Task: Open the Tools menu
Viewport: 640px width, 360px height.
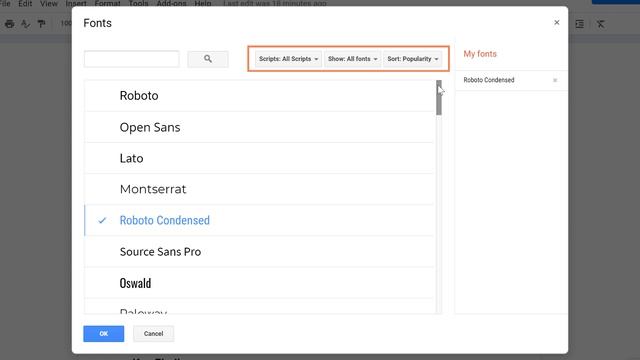Action: (138, 4)
